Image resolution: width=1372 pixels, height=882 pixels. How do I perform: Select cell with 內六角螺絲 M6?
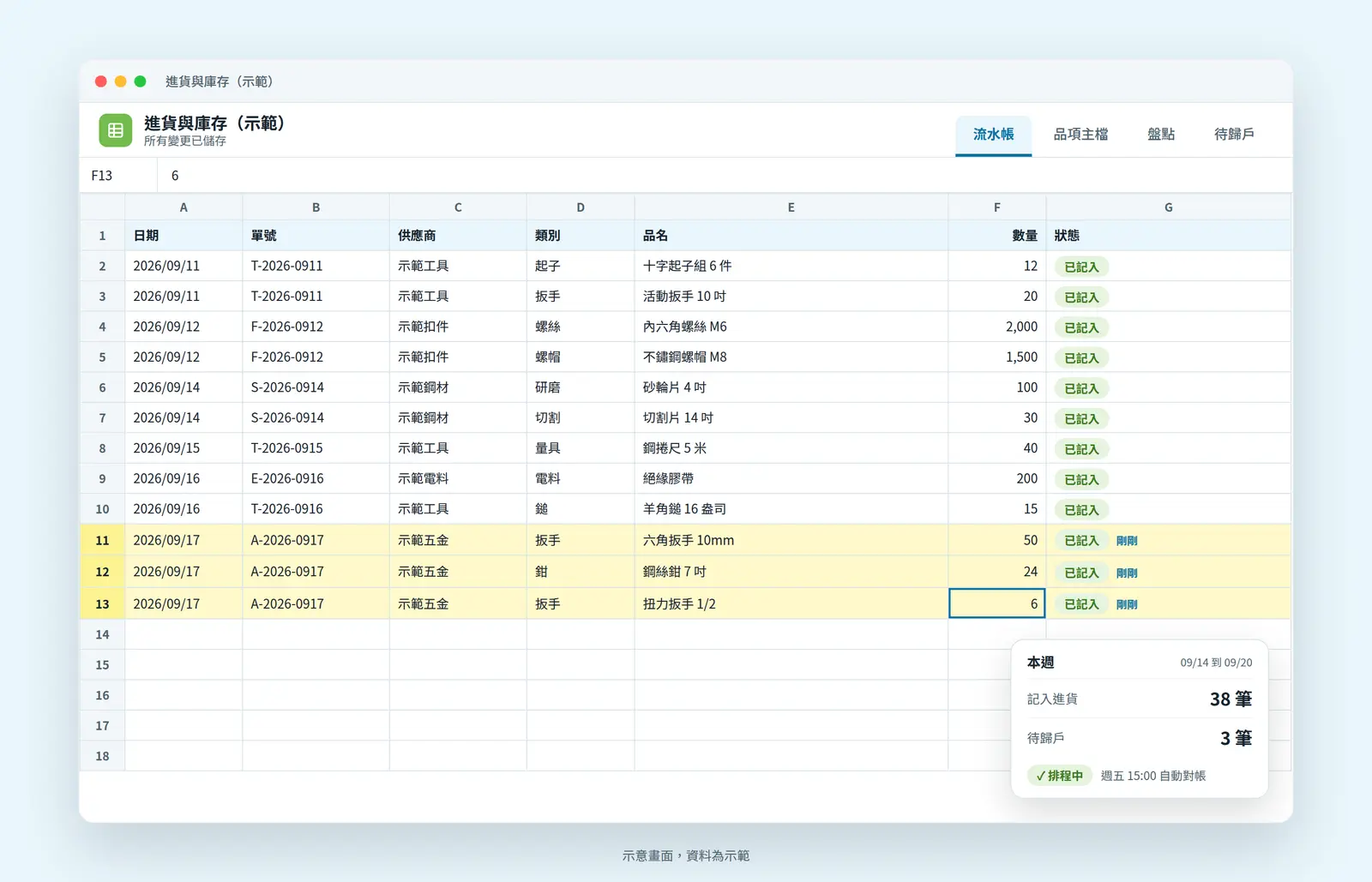point(791,327)
